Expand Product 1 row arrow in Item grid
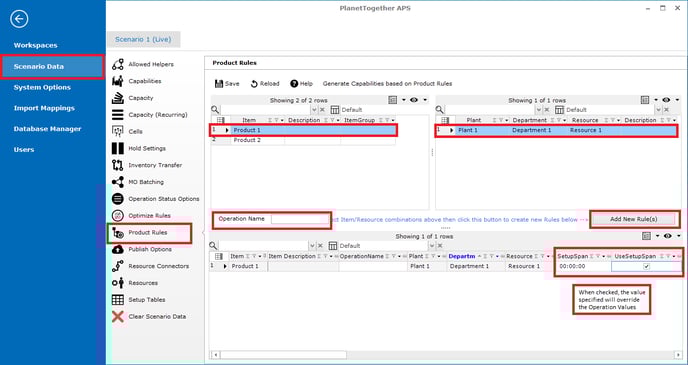Image resolution: width=688 pixels, height=365 pixels. pyautogui.click(x=227, y=130)
